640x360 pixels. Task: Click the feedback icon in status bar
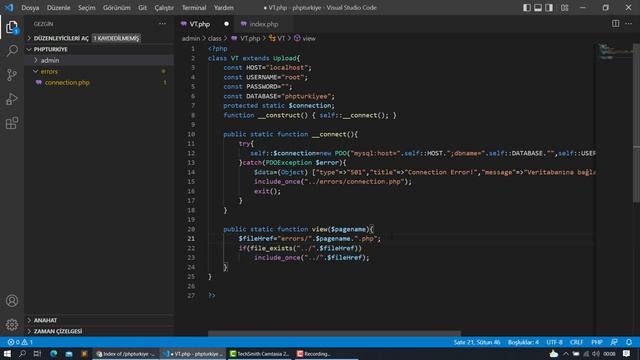coord(614,342)
